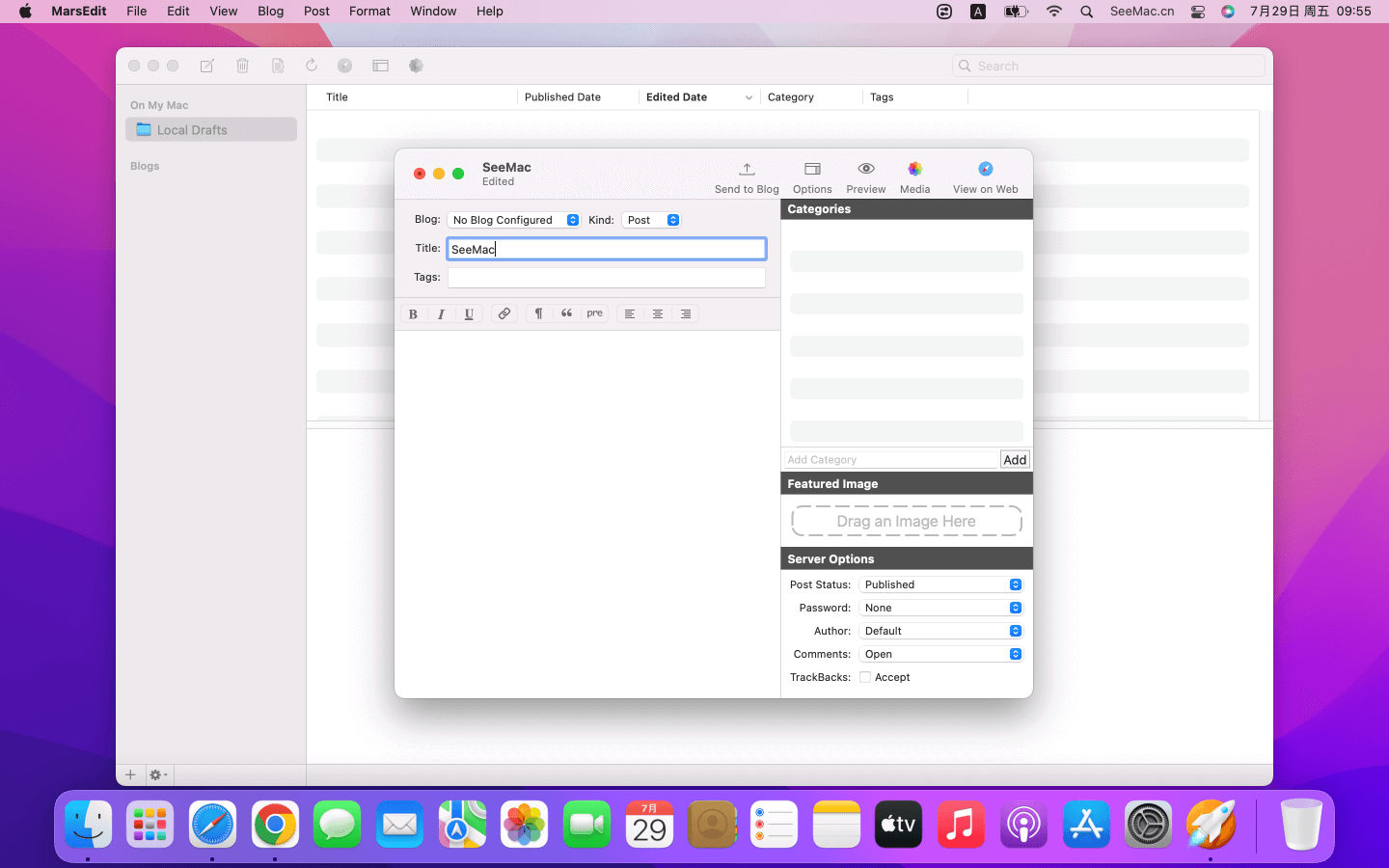Image resolution: width=1389 pixels, height=868 pixels.
Task: Open the Comments dropdown
Action: click(940, 655)
